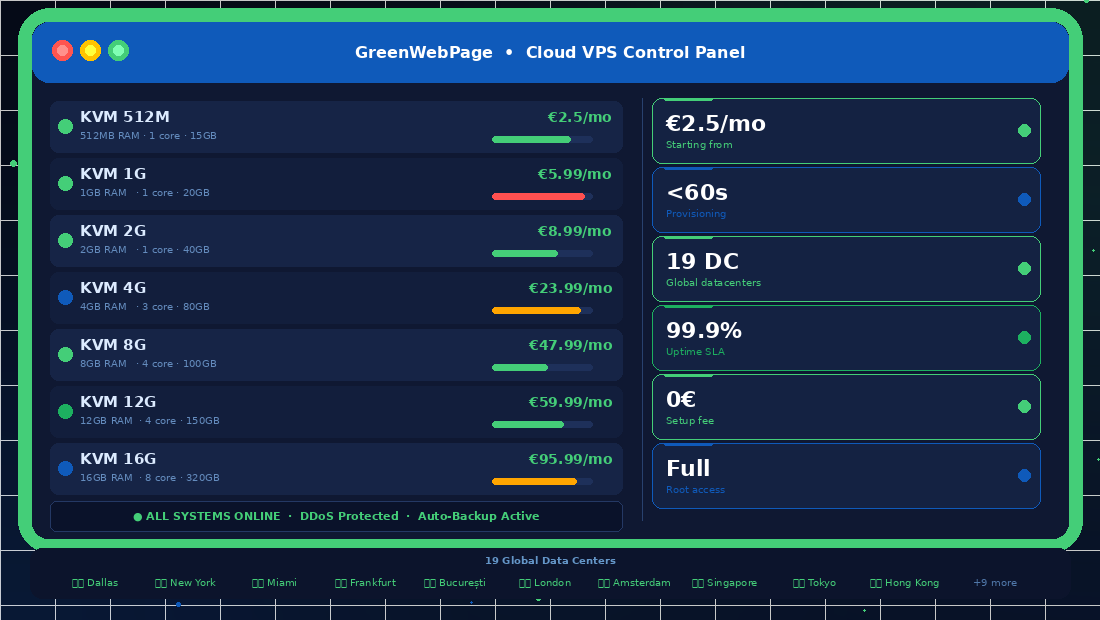Screen dimensions: 1100x620
Task: Click the €95.99/mo price on KVM 16G
Action: tap(570, 459)
